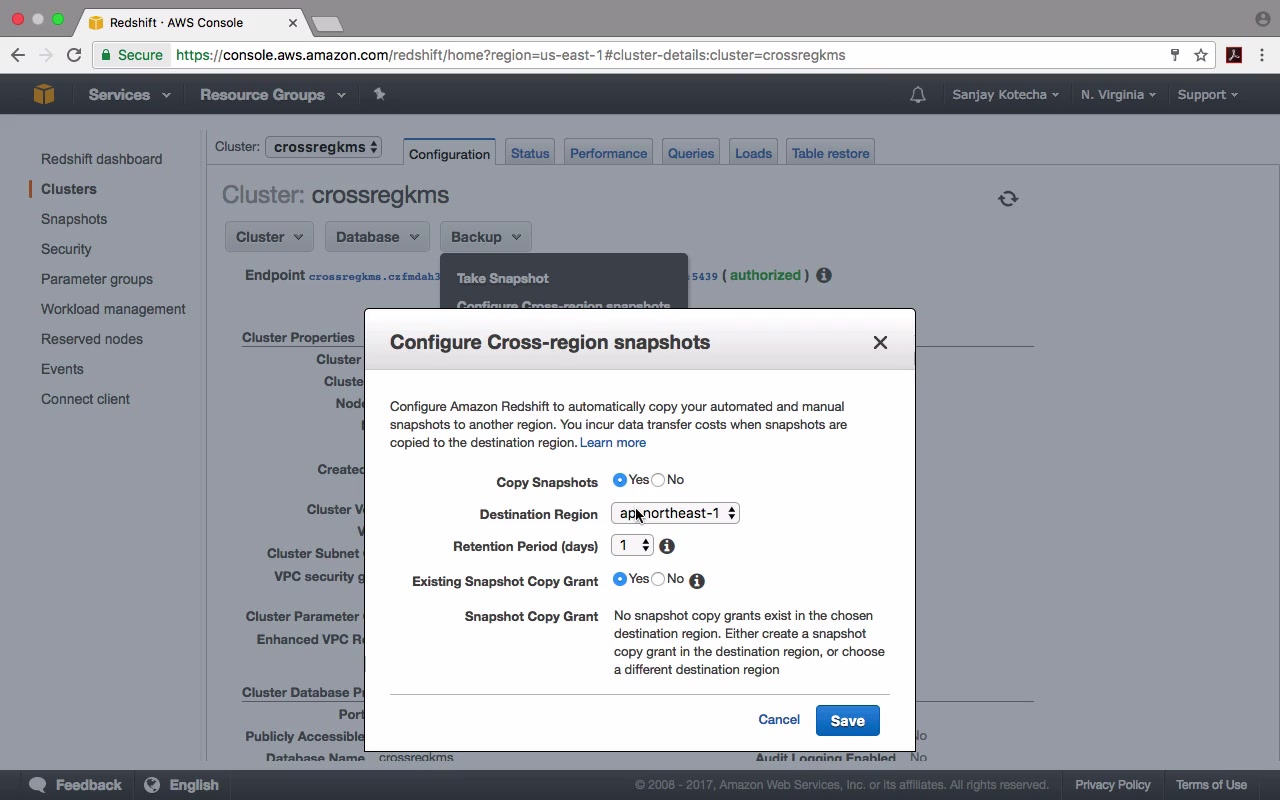Open the Support menu
This screenshot has width=1280, height=800.
tap(1207, 95)
